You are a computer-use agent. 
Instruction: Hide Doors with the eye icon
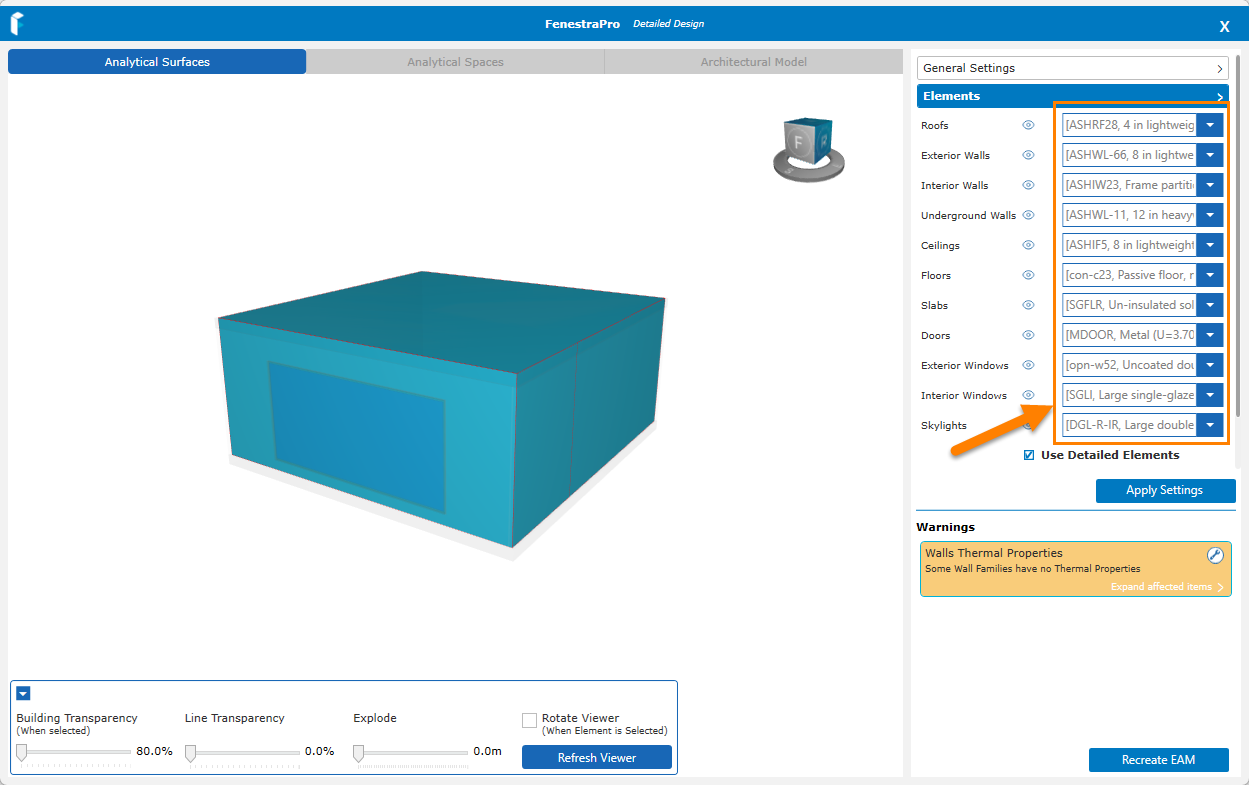(1028, 336)
